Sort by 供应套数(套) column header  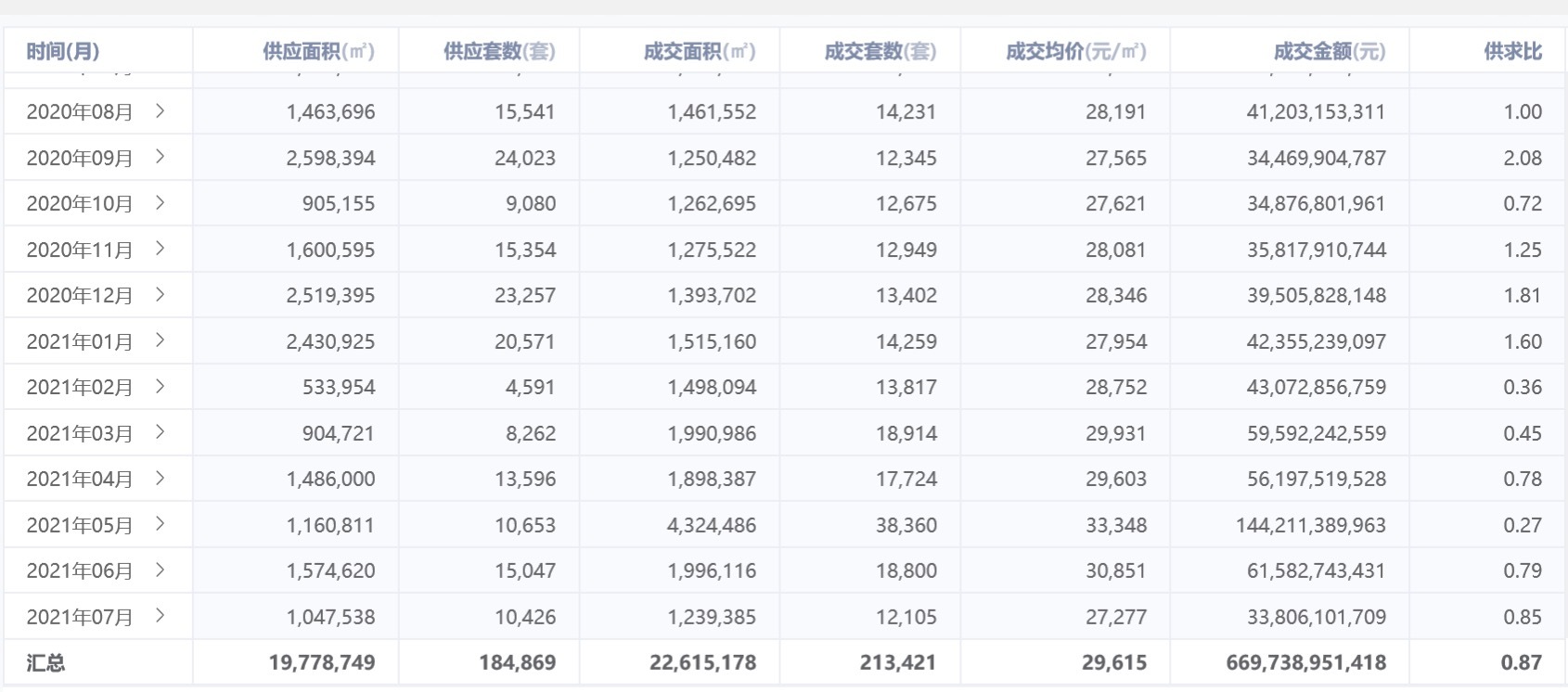[499, 51]
